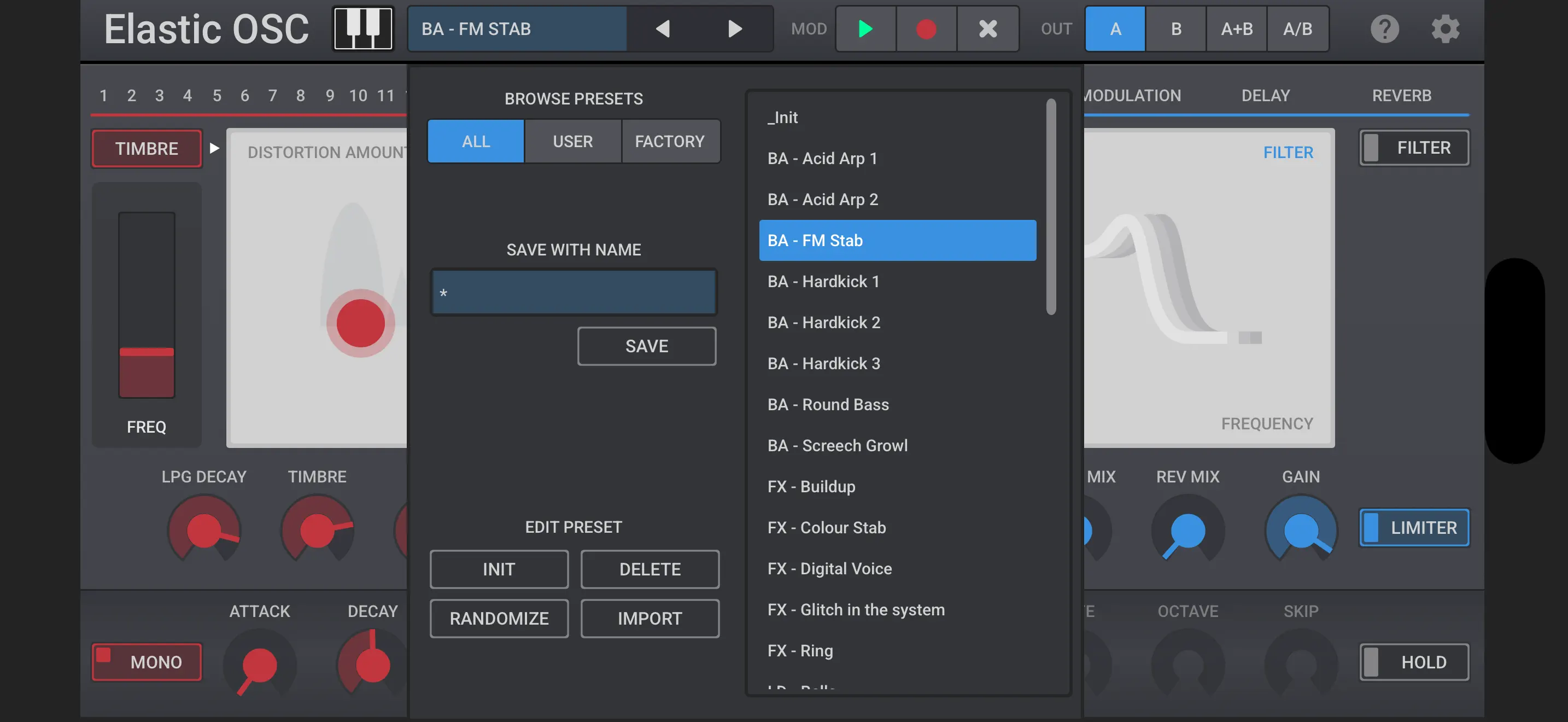The image size is (1568, 722).
Task: Toggle the MONO switch
Action: coord(147,662)
